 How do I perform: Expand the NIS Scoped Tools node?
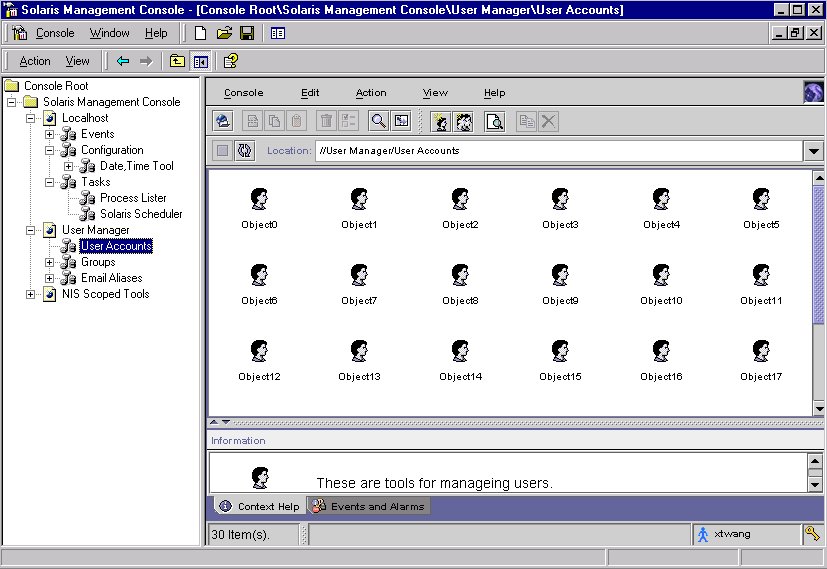coord(31,294)
